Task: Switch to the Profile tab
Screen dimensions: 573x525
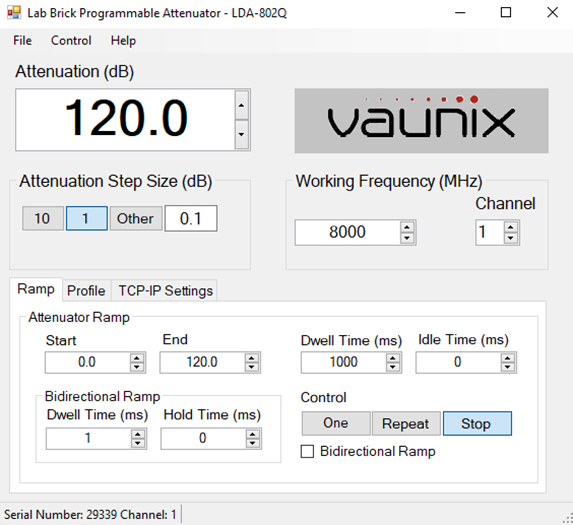Action: tap(86, 291)
